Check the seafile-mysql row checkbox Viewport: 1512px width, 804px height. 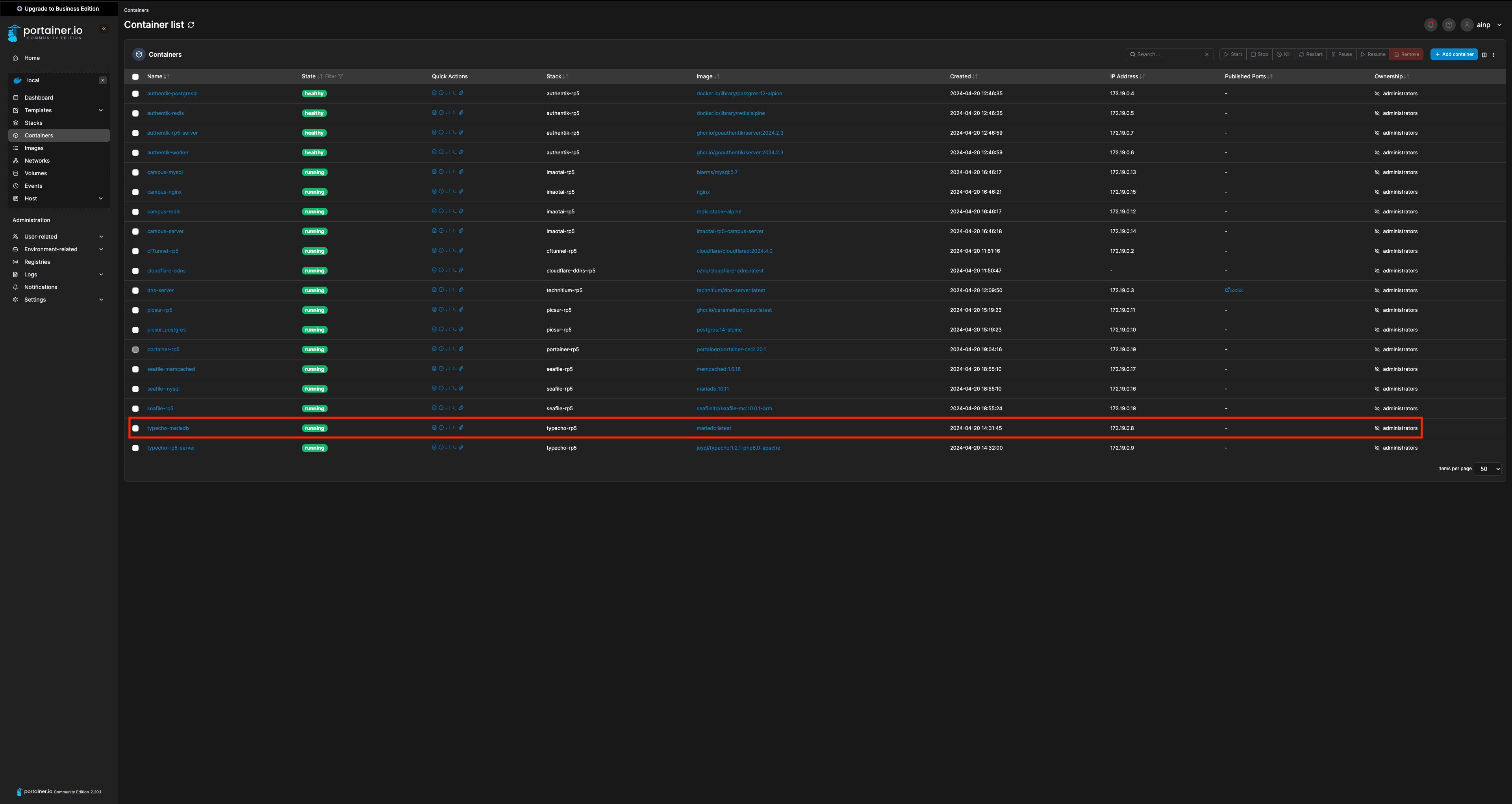pos(135,389)
